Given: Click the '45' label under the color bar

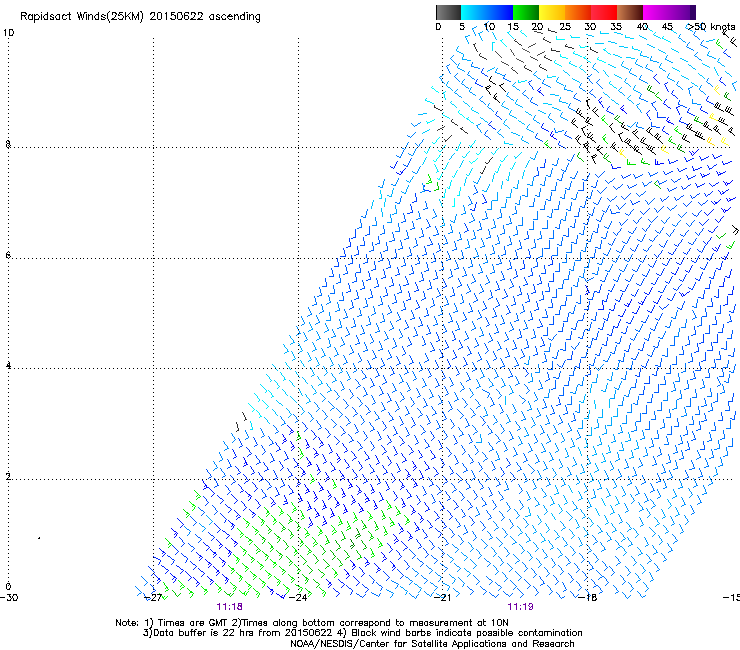Looking at the screenshot, I should [667, 27].
